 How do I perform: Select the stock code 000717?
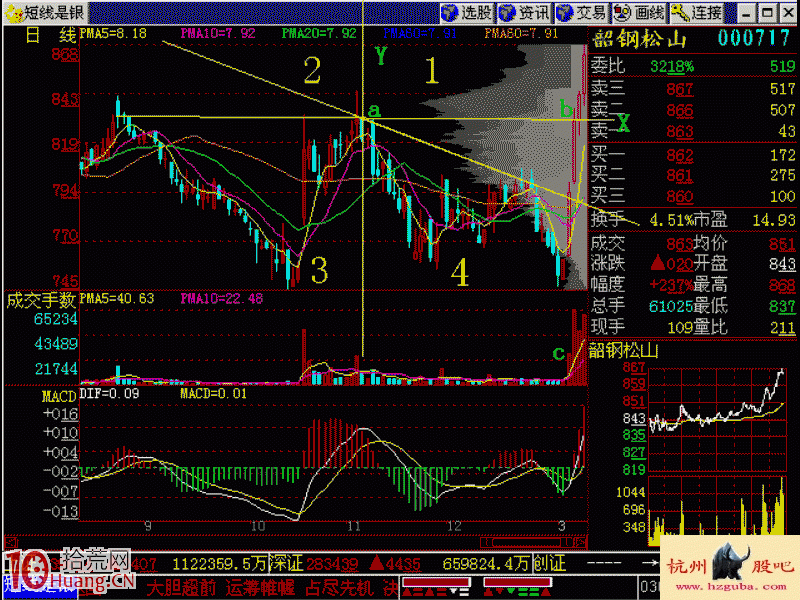point(755,38)
